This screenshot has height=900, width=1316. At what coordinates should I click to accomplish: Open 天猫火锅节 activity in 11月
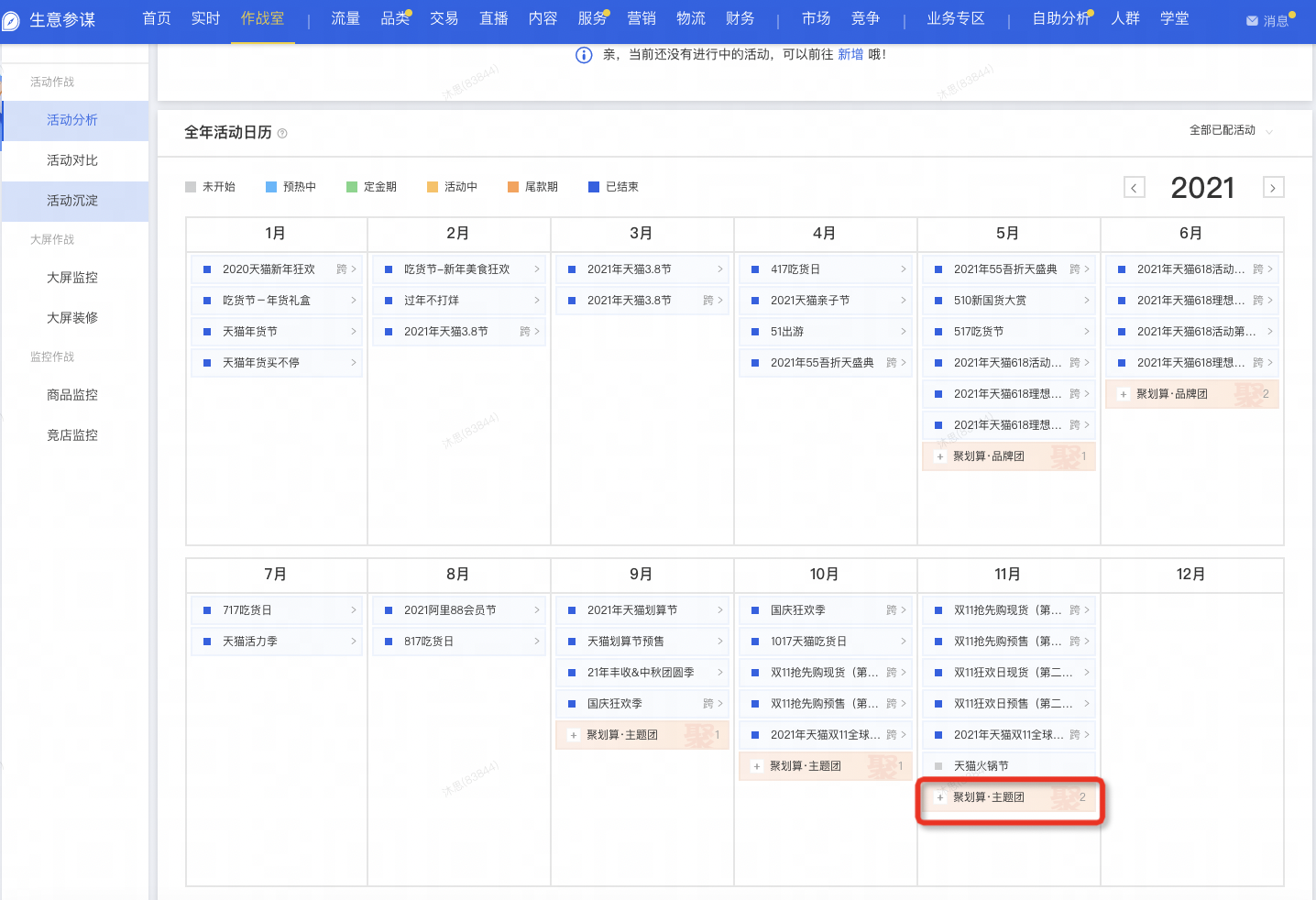(x=1009, y=766)
